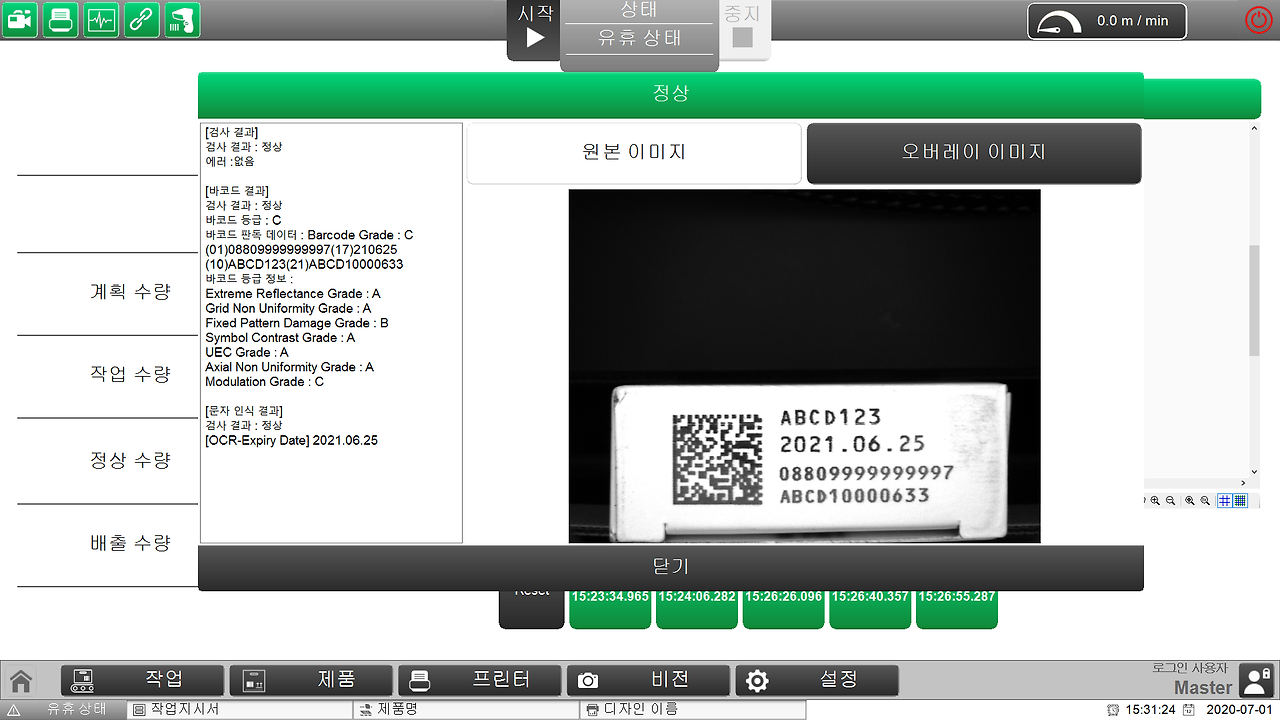Open the 설정 settings tab
Viewport: 1280px width, 720px height.
[817, 680]
